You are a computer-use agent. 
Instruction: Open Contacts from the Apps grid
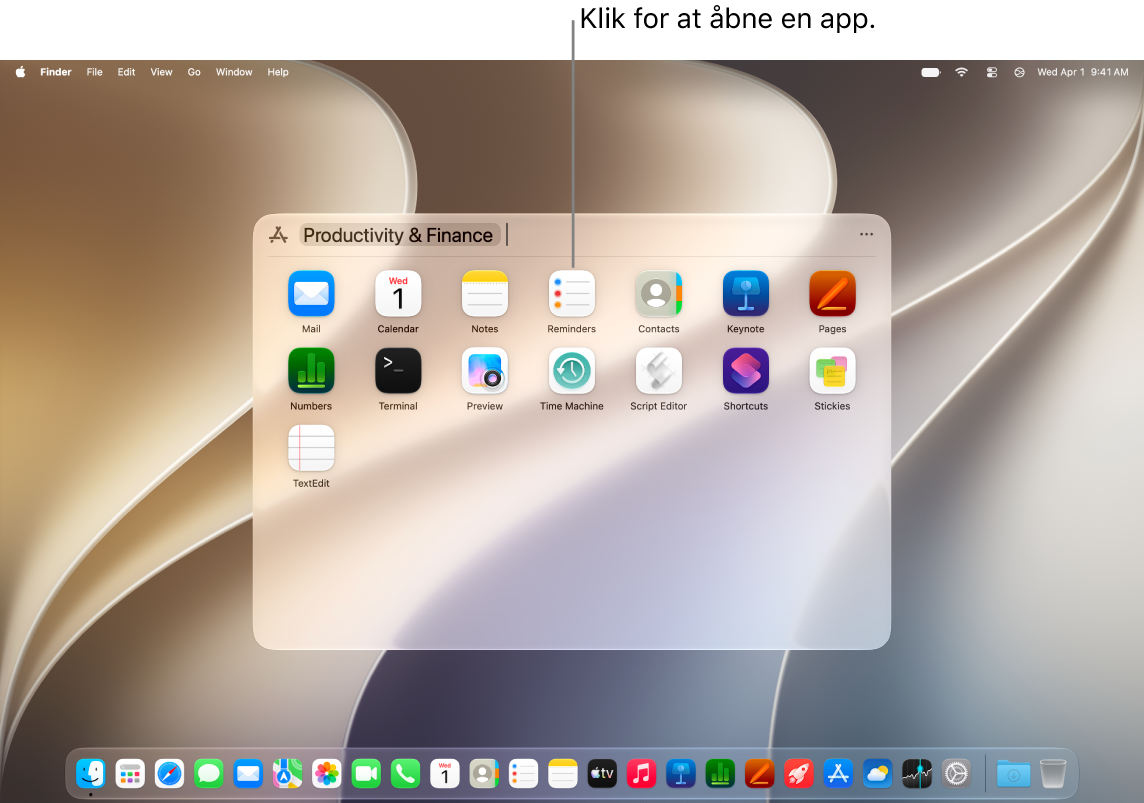(x=658, y=293)
